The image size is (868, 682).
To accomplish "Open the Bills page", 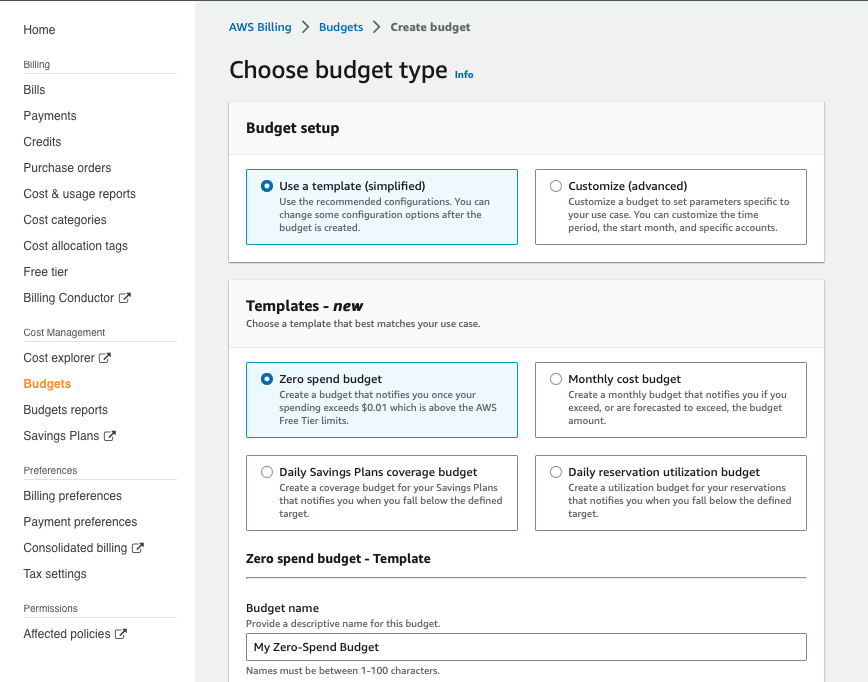I will click(33, 89).
